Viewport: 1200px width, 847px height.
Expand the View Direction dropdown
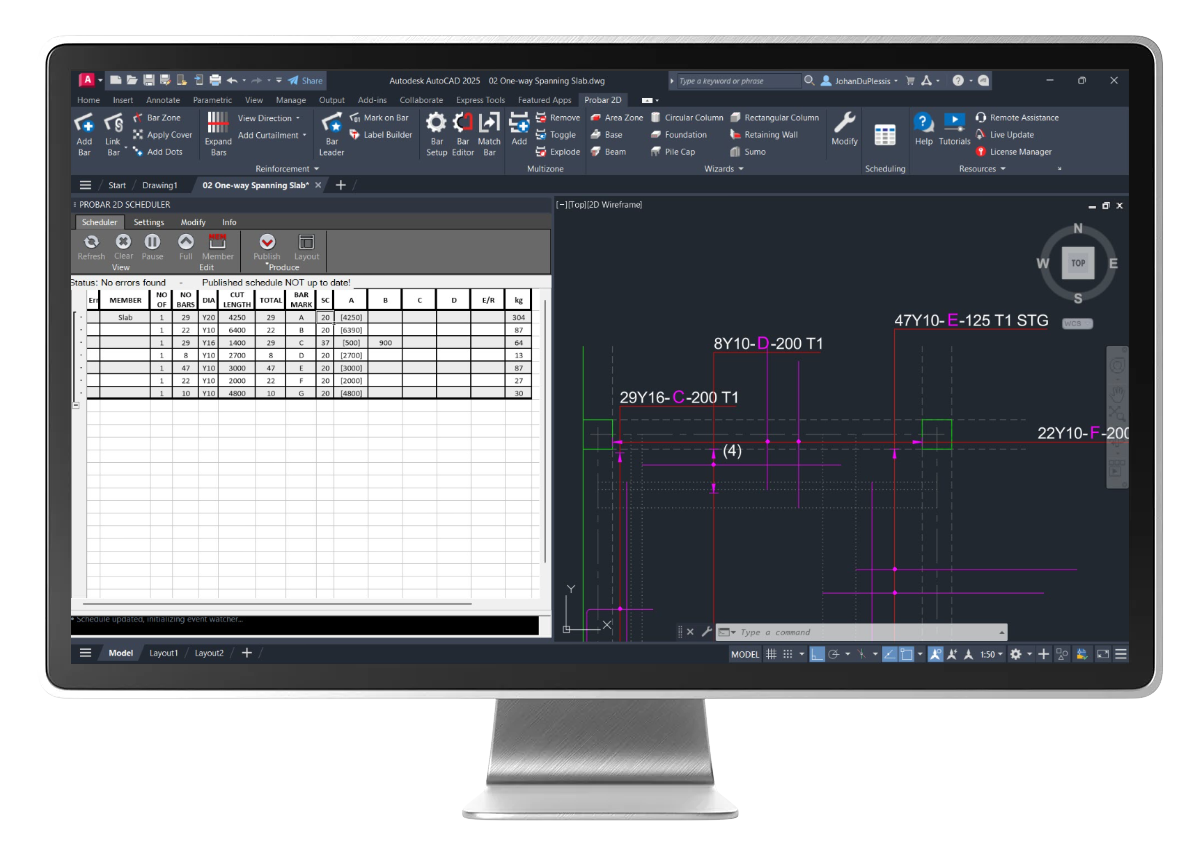point(269,118)
